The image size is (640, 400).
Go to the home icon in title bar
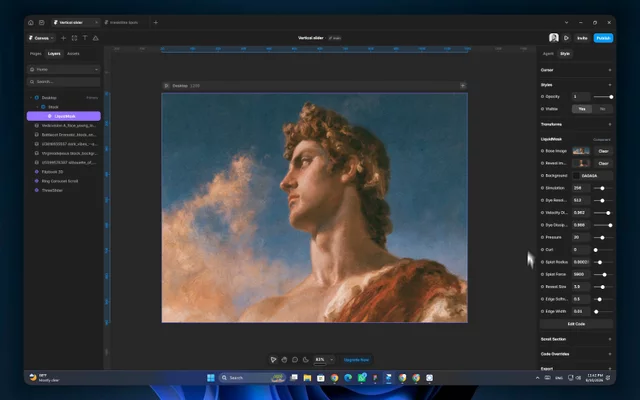[31, 22]
